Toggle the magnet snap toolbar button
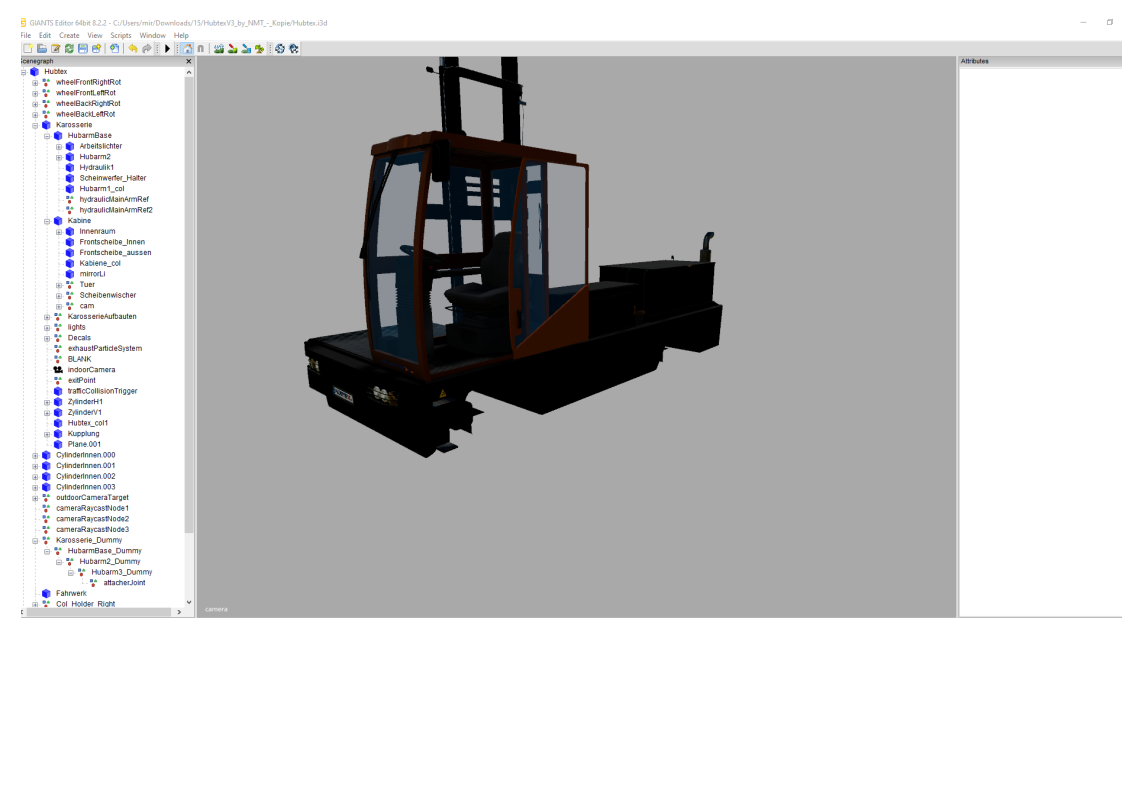Image resolution: width=1122 pixels, height=793 pixels. [200, 48]
